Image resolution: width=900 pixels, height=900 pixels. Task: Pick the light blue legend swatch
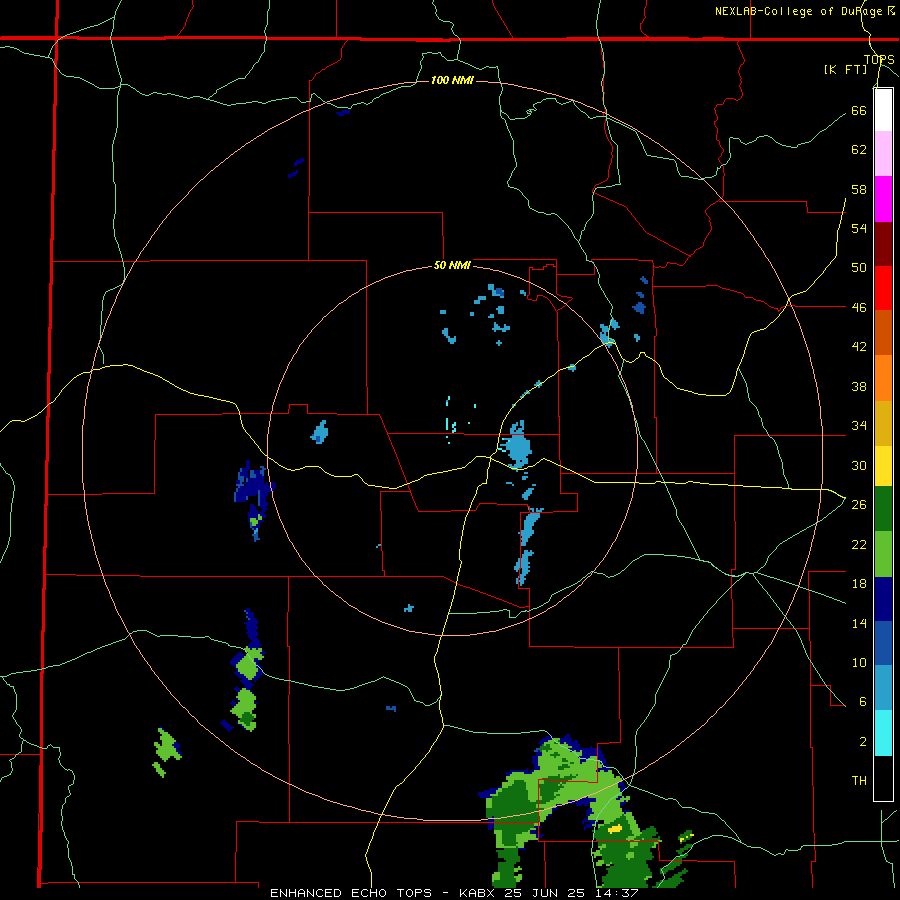883,688
